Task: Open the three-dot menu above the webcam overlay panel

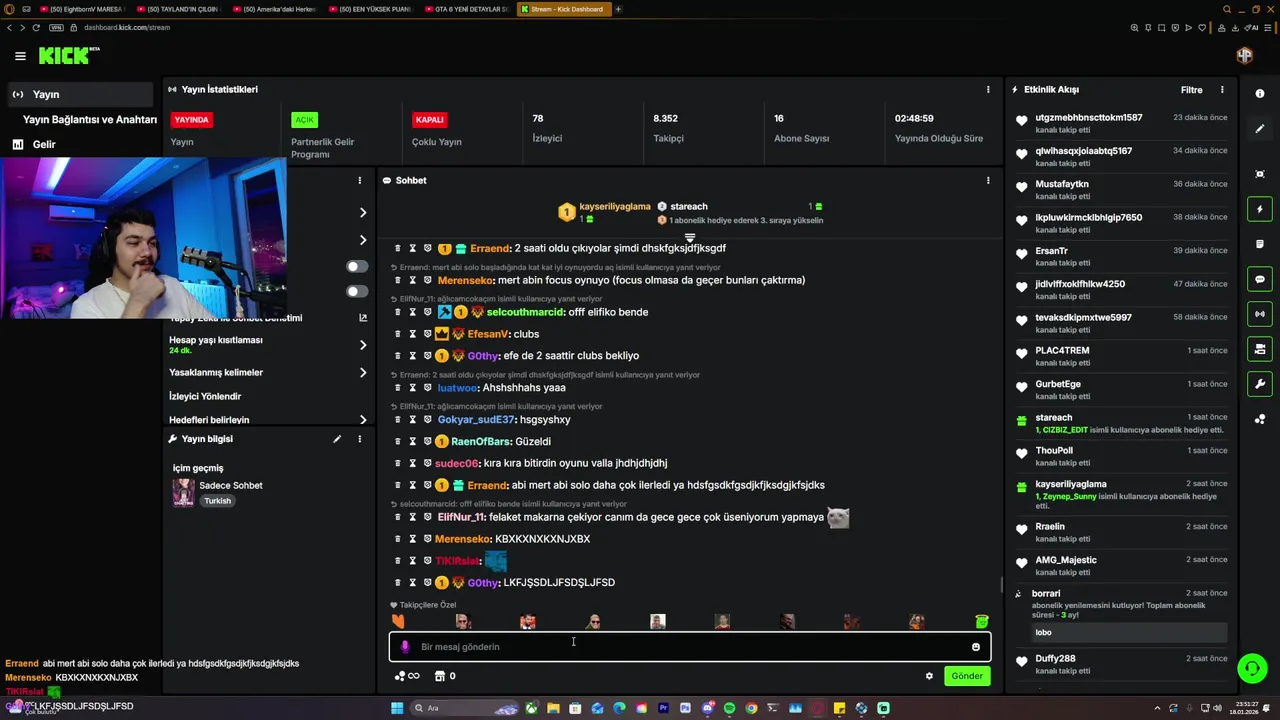Action: coord(360,181)
